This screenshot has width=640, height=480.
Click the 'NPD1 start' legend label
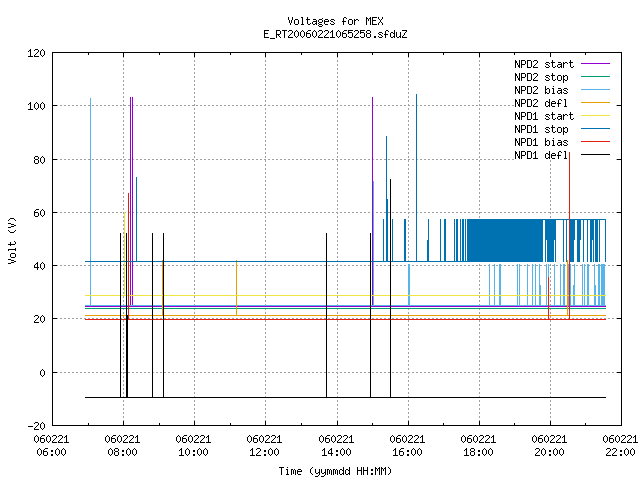[x=544, y=116]
